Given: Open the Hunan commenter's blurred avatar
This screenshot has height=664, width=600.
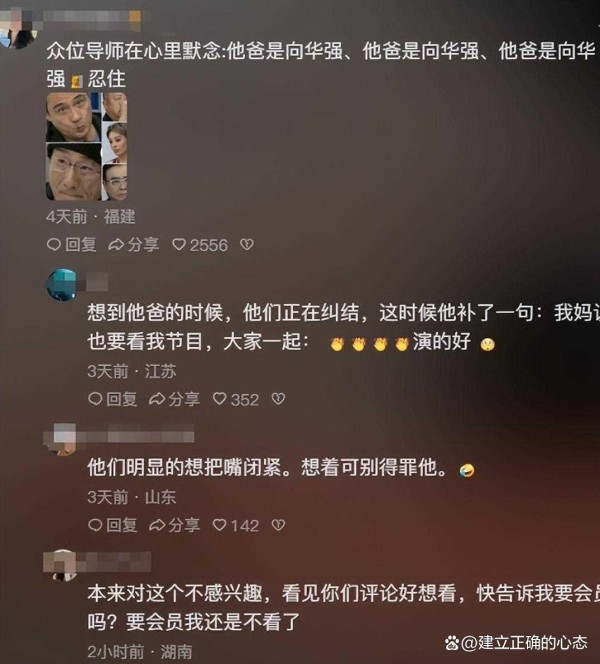Looking at the screenshot, I should (x=63, y=566).
